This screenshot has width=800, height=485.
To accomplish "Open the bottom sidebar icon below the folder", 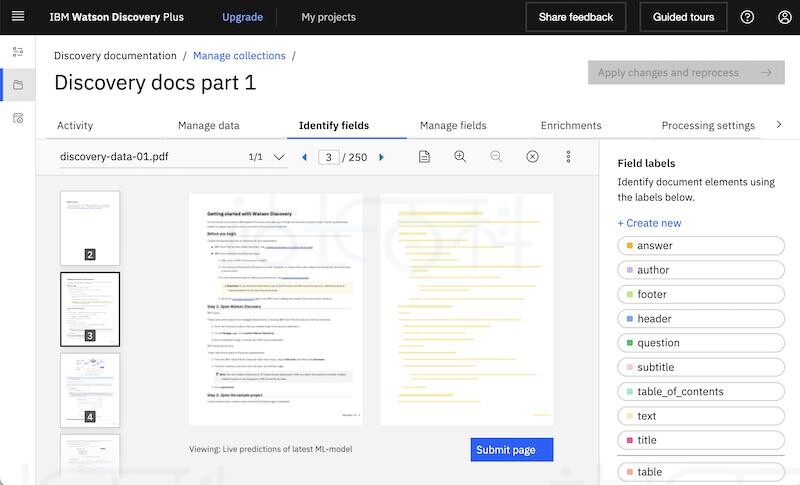I will 18,118.
